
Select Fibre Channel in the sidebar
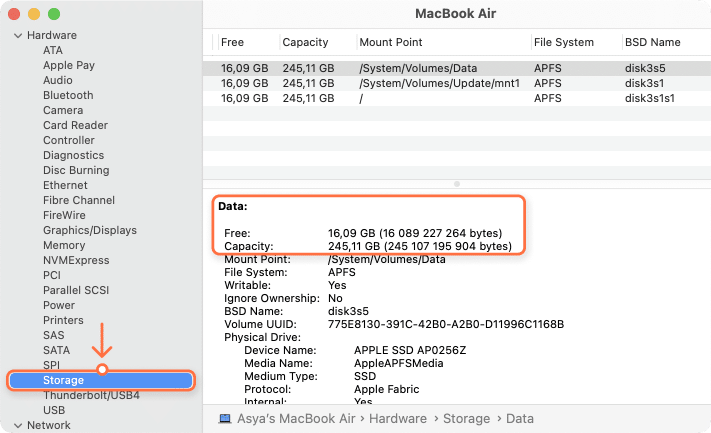click(79, 200)
